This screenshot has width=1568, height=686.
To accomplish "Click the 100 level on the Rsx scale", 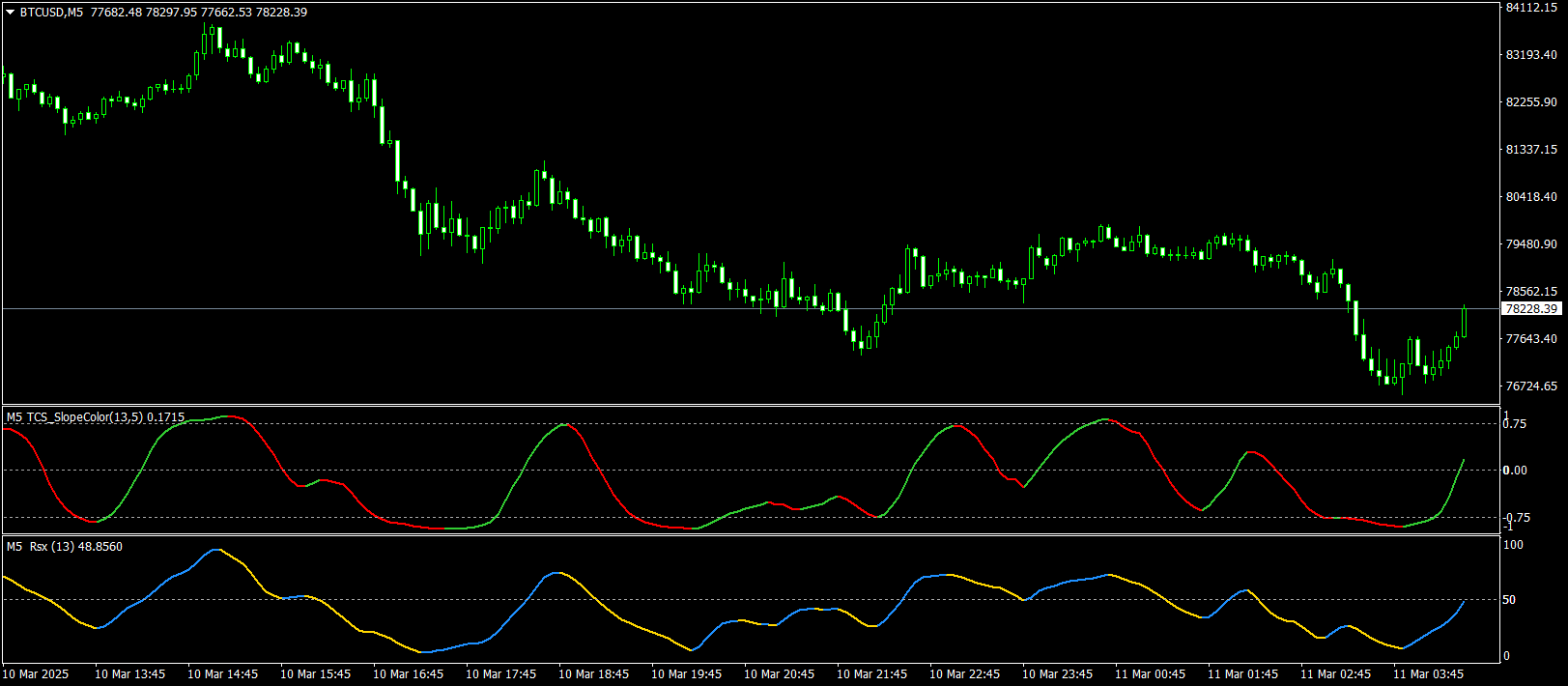I will (x=1514, y=545).
